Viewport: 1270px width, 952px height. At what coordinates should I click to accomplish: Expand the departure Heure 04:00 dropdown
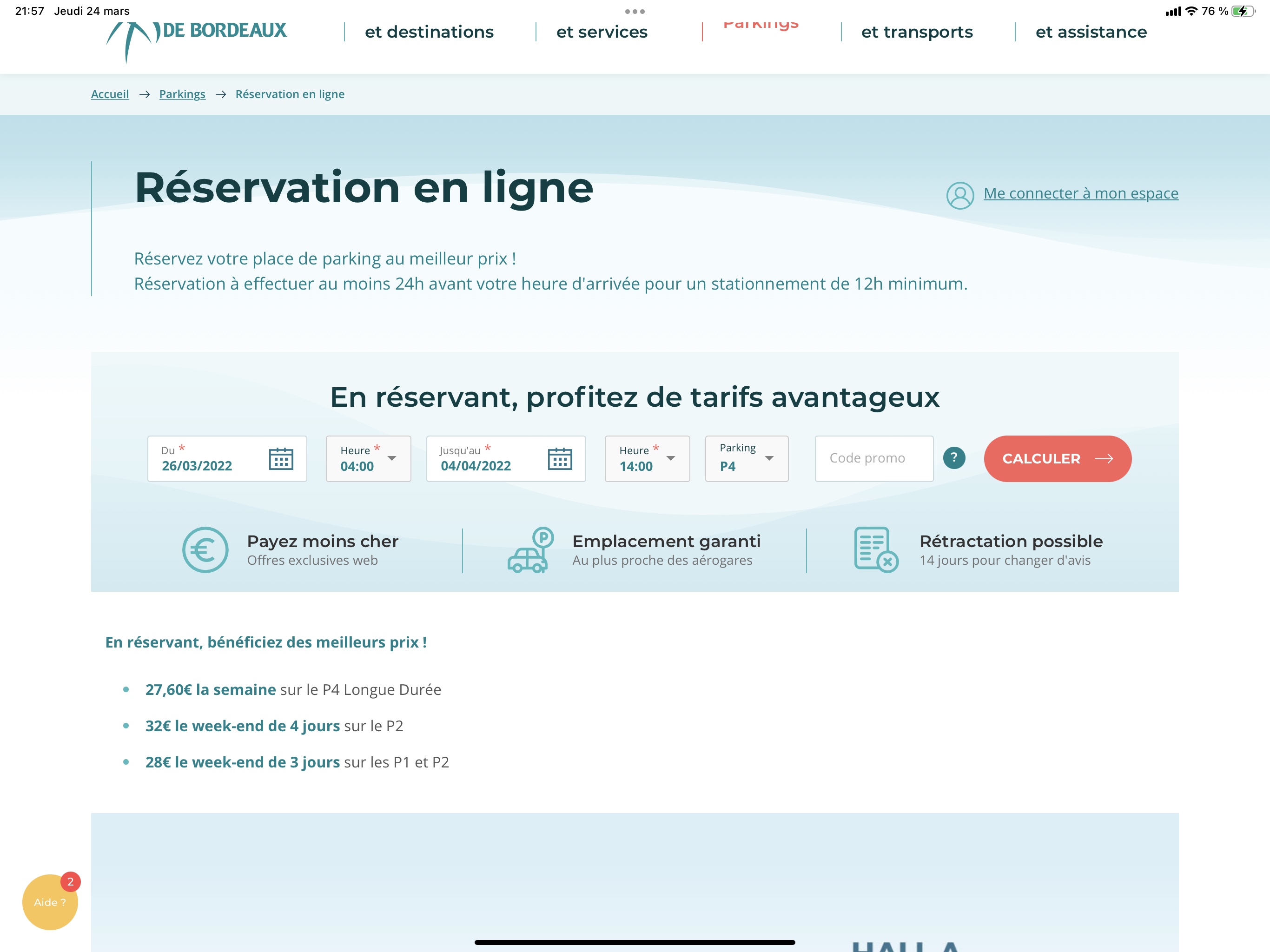[x=368, y=459]
